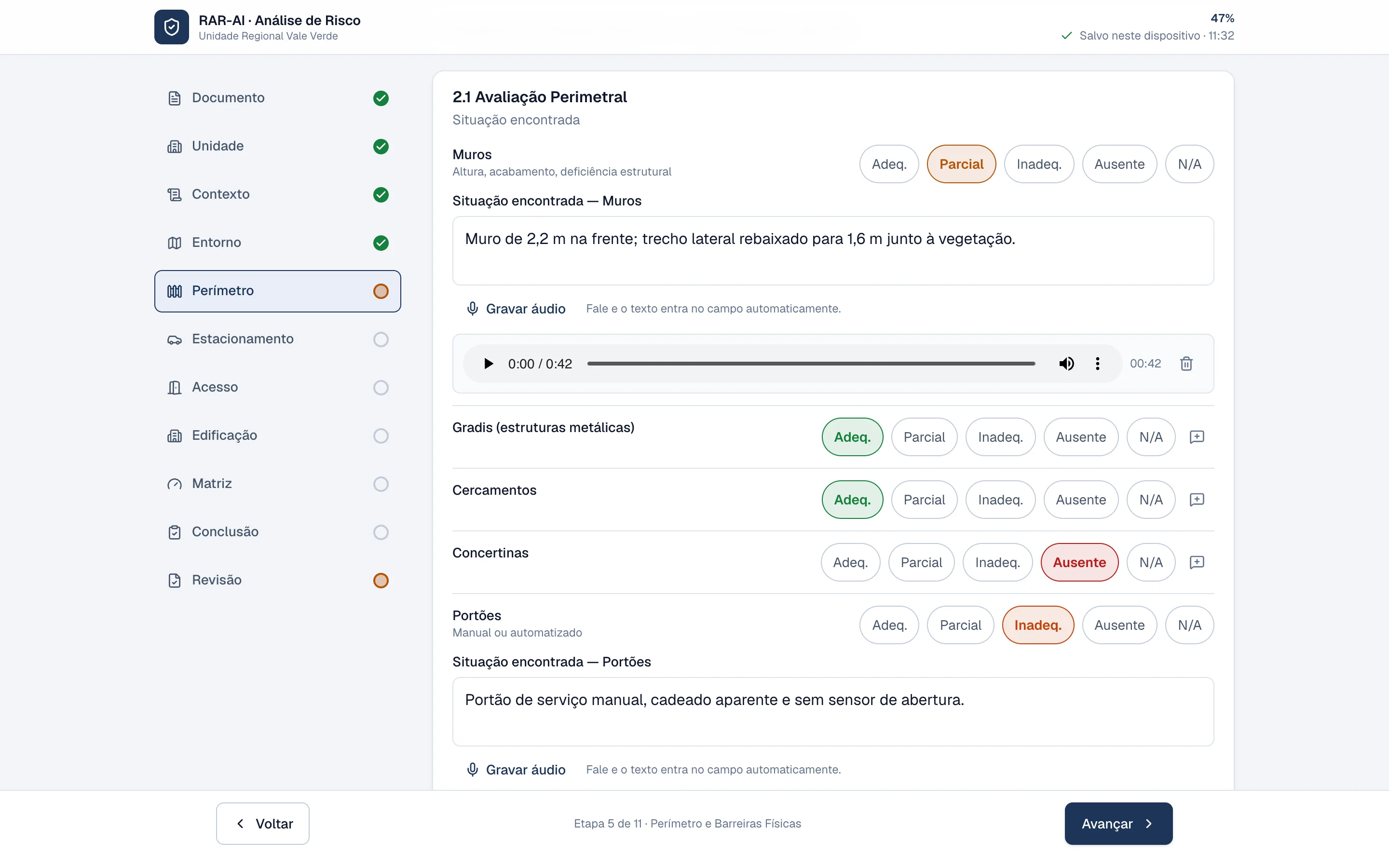This screenshot has height=868, width=1389.
Task: Select Parcial for Gradis
Action: click(924, 437)
